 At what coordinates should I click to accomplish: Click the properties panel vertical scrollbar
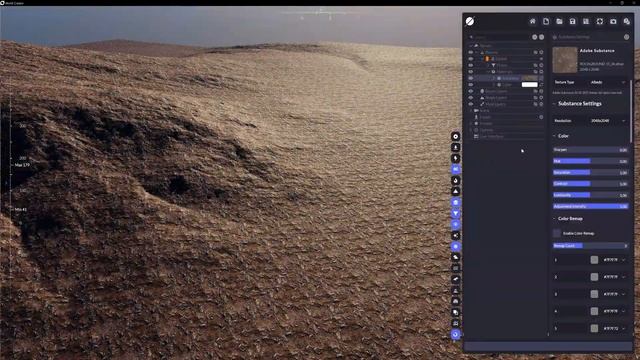(x=631, y=111)
